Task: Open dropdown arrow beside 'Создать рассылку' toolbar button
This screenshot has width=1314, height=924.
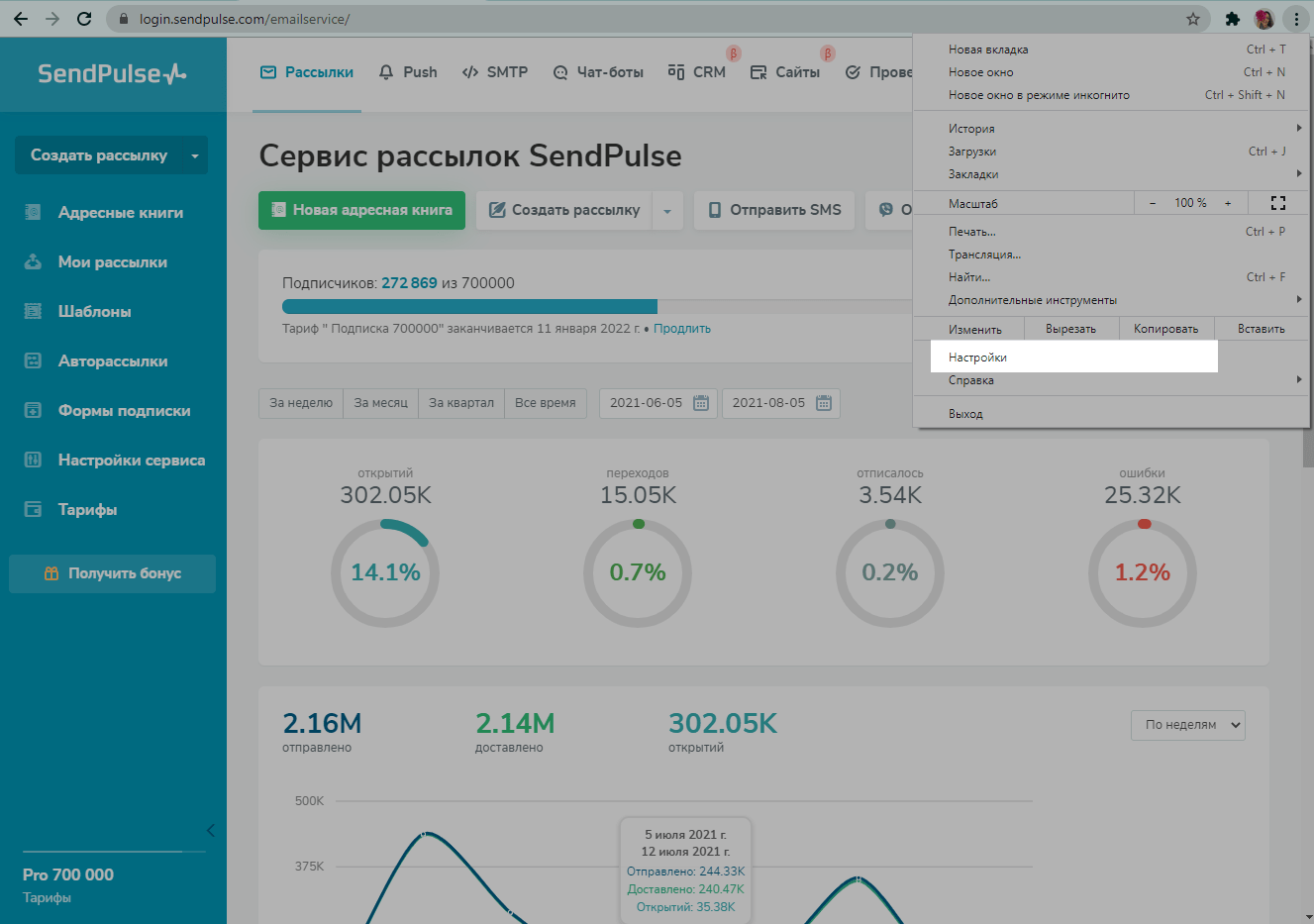Action: tap(667, 211)
